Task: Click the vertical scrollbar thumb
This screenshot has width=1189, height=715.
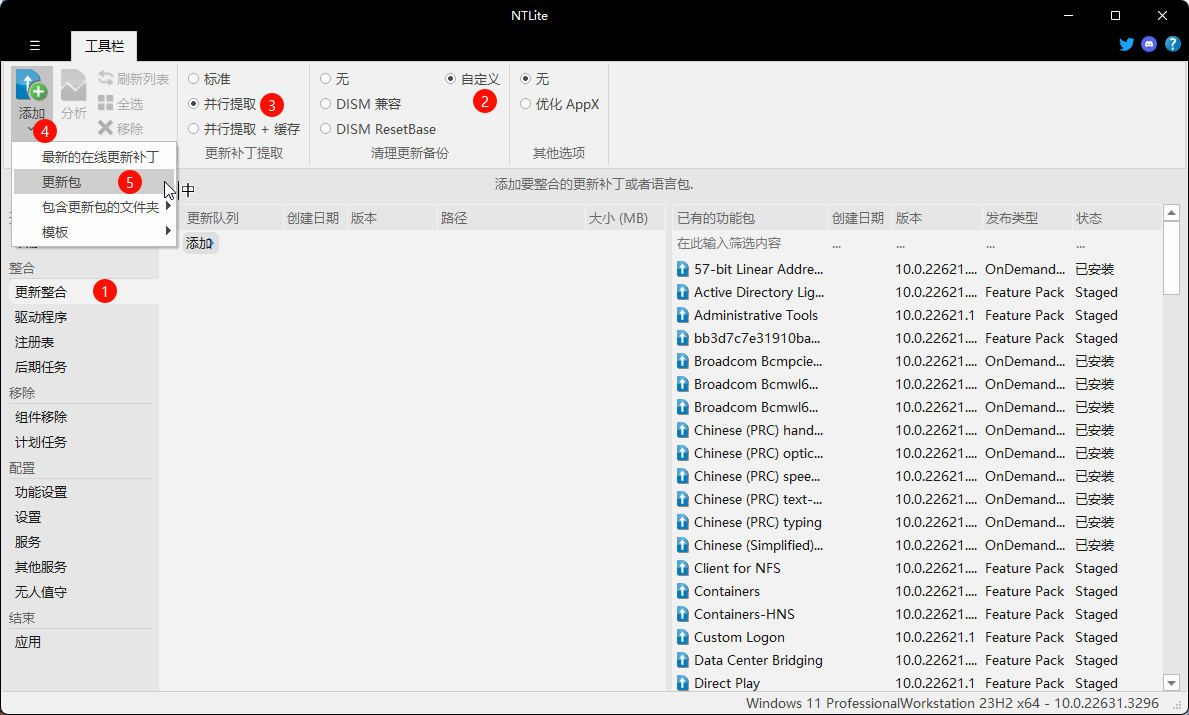Action: pyautogui.click(x=1172, y=258)
